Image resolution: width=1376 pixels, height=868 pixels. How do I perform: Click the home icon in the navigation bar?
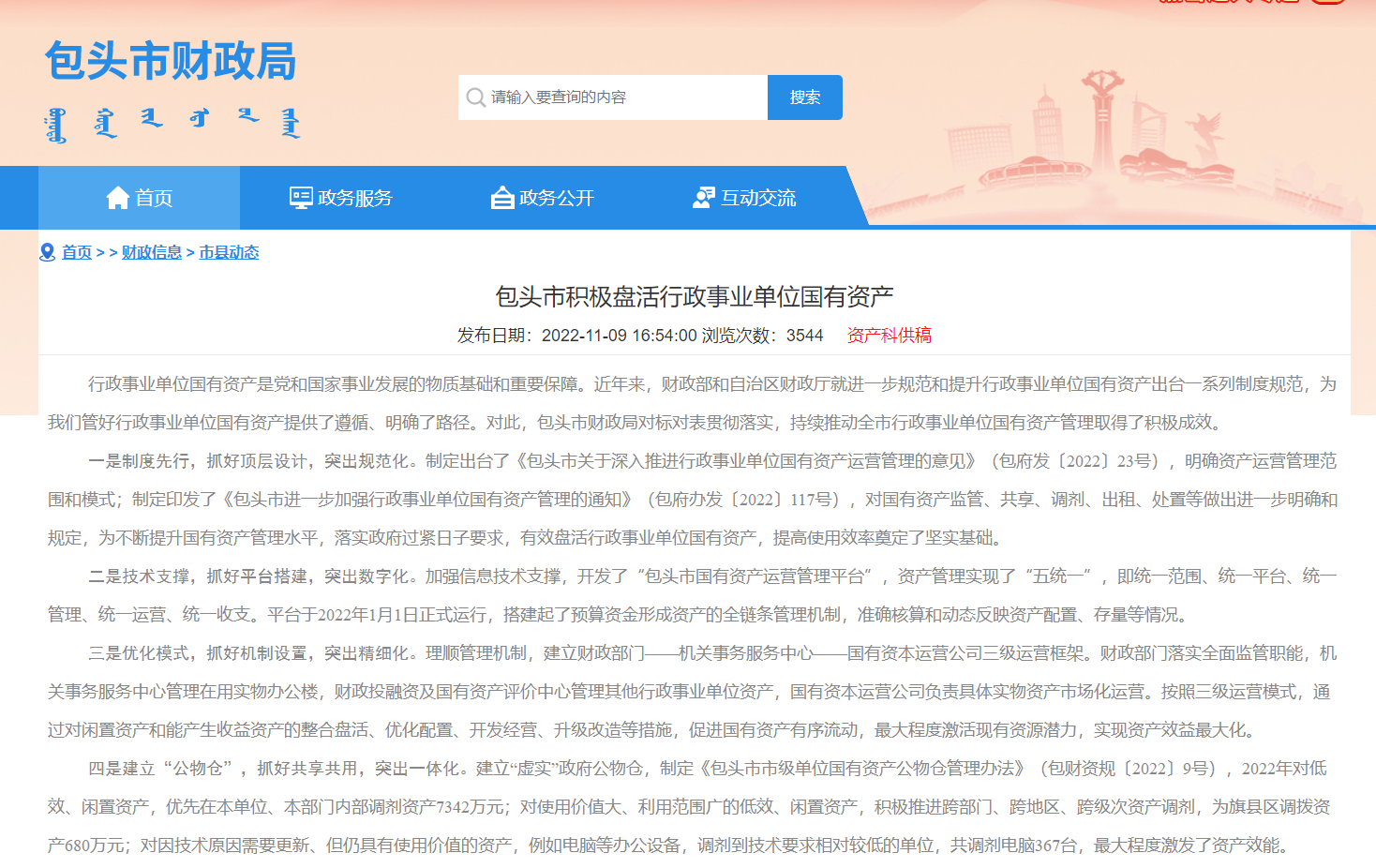tap(118, 198)
